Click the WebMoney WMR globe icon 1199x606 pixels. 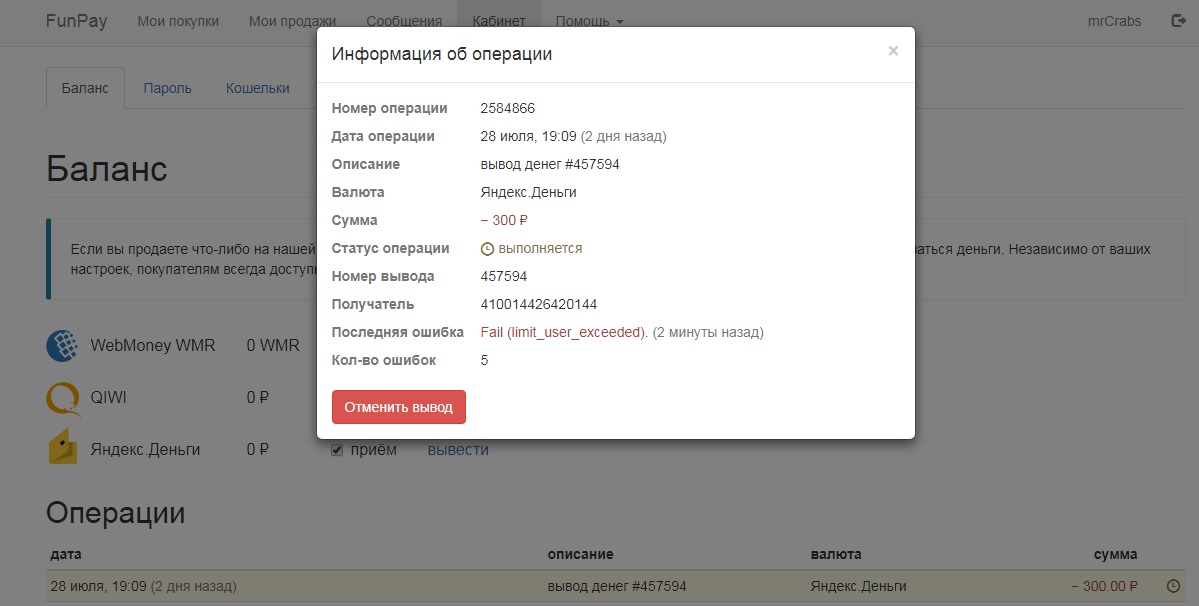click(63, 346)
